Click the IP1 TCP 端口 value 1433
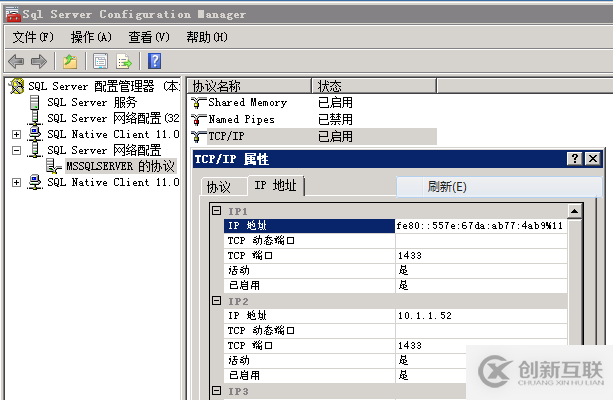The width and height of the screenshot is (613, 400). click(x=481, y=255)
